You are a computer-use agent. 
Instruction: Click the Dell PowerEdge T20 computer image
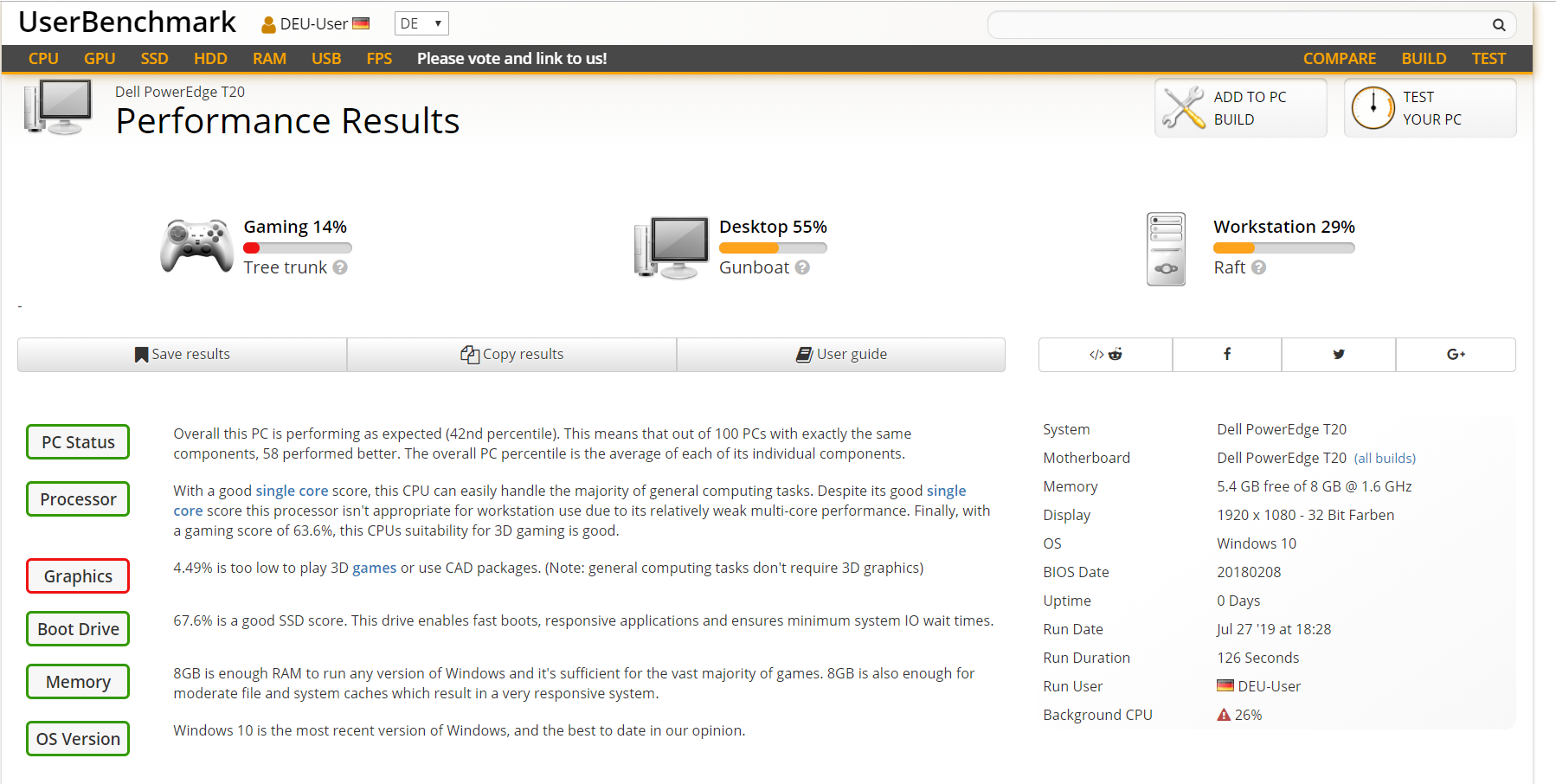(x=58, y=107)
